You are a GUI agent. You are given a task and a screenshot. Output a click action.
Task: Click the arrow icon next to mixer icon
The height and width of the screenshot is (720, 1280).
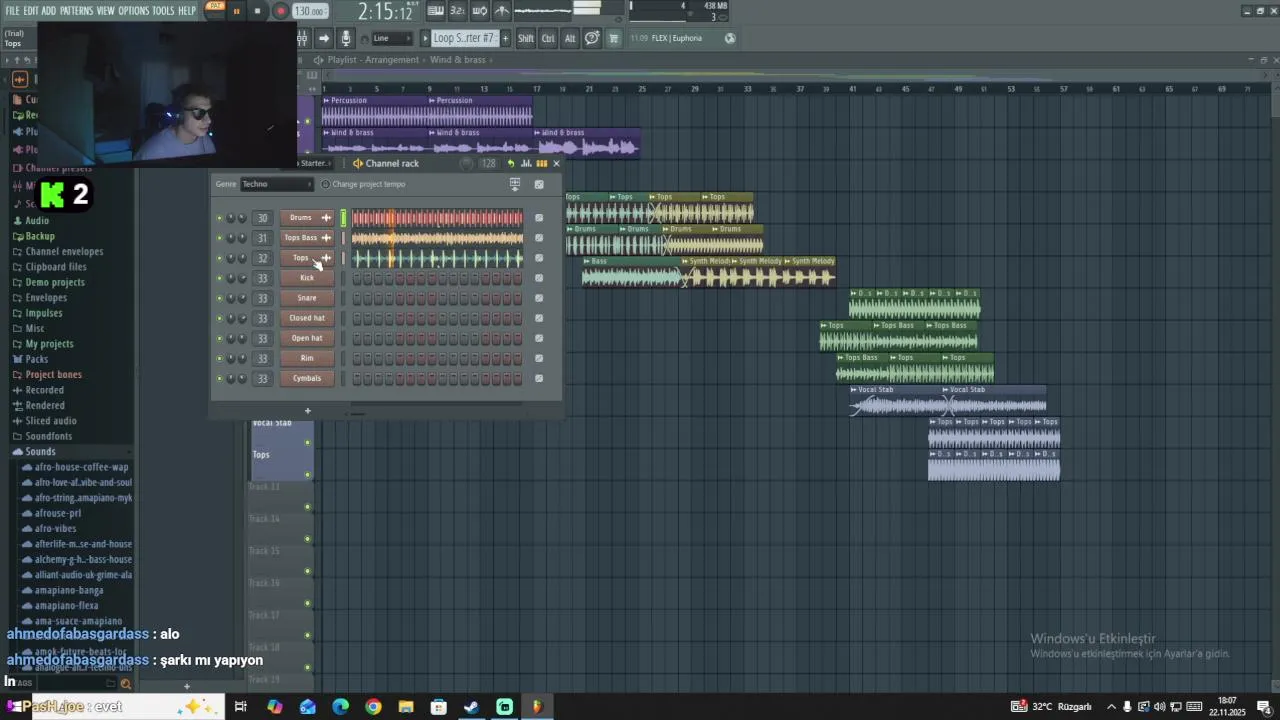point(323,38)
